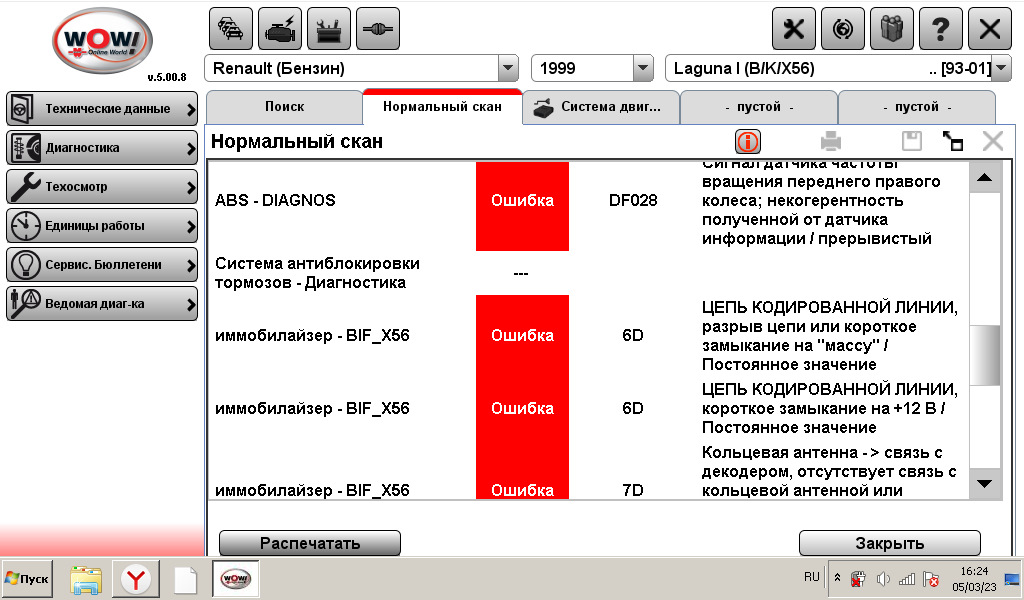The height and width of the screenshot is (600, 1024).
Task: Open the Renault (Бензин) make dropdown
Action: (x=508, y=68)
